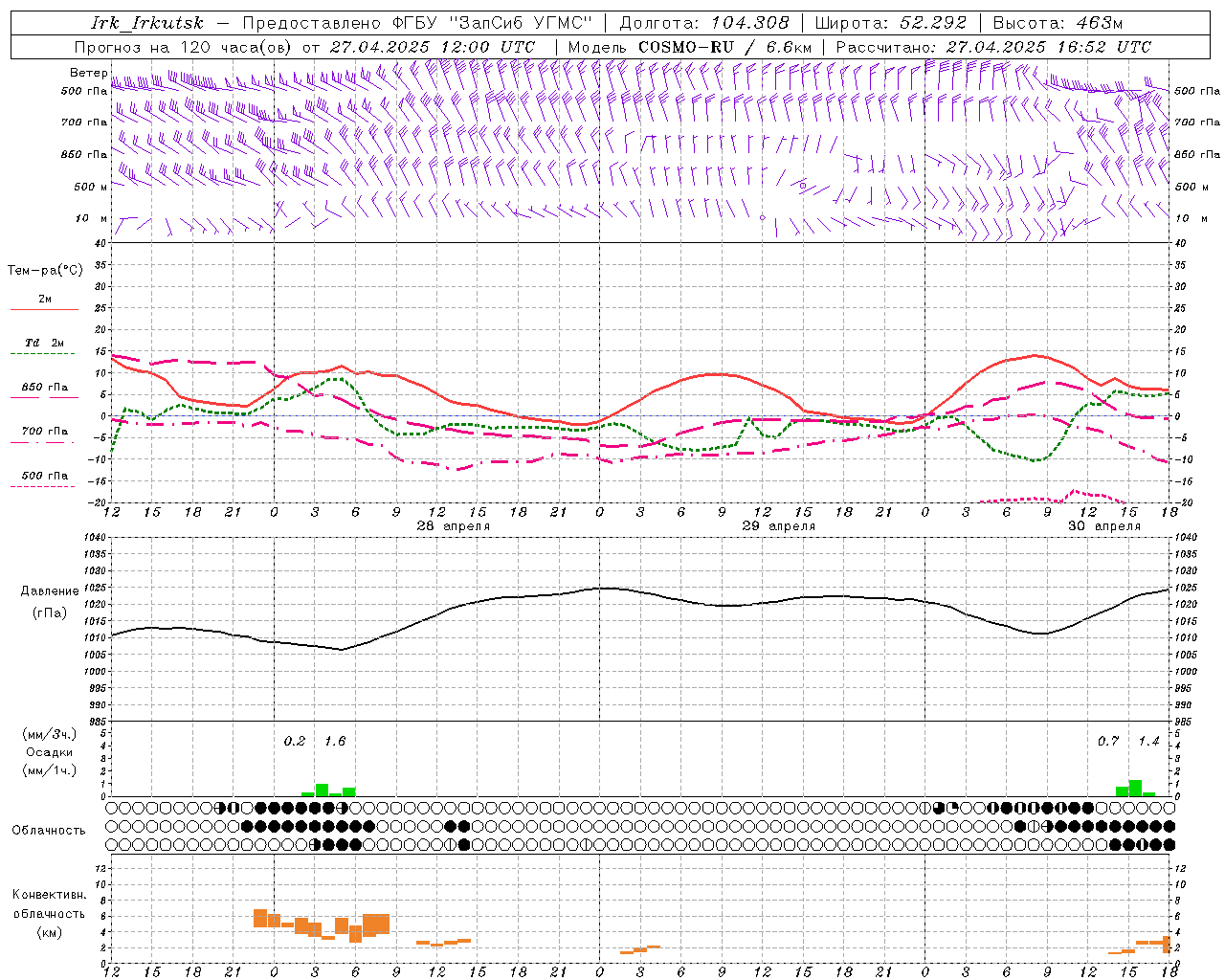Click the Td 2м dew point legend entry
Screen dimensions: 1225x980
coord(44,343)
